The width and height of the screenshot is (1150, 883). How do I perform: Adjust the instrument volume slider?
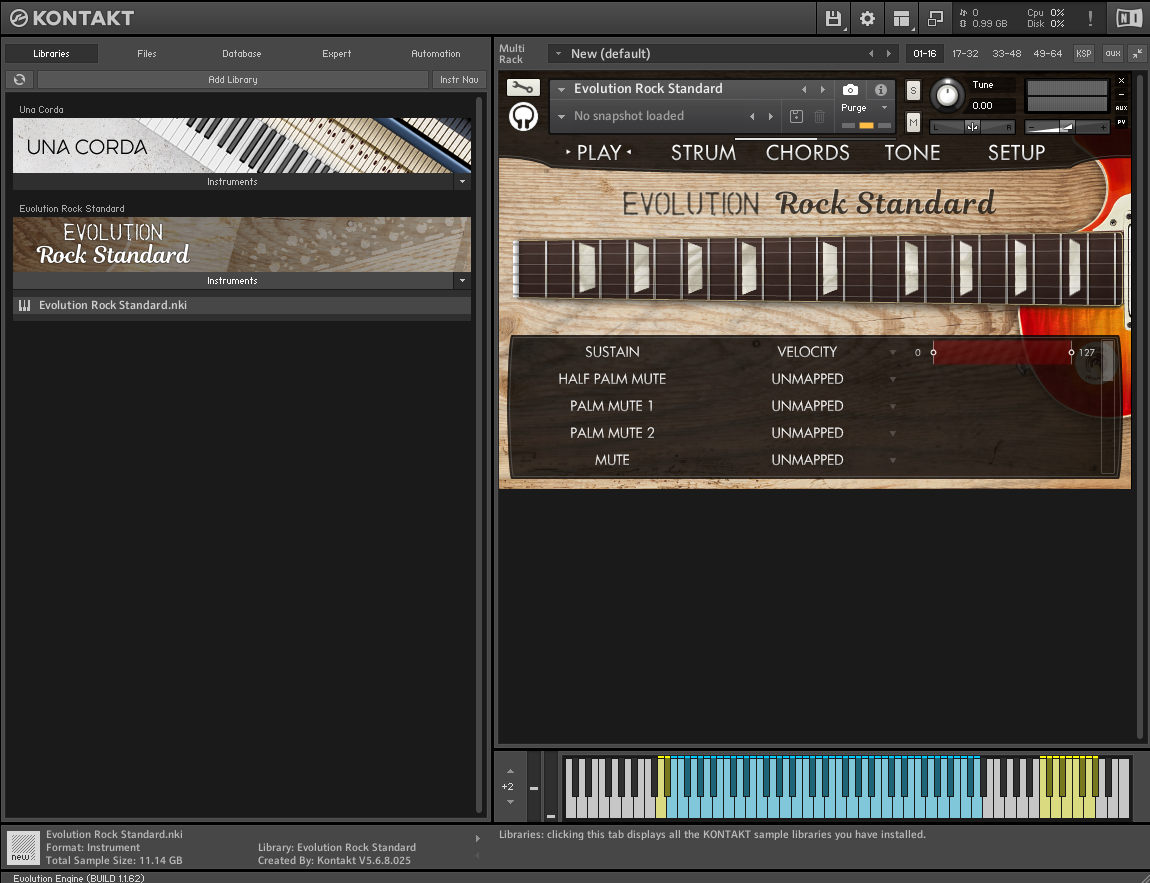click(x=1066, y=128)
